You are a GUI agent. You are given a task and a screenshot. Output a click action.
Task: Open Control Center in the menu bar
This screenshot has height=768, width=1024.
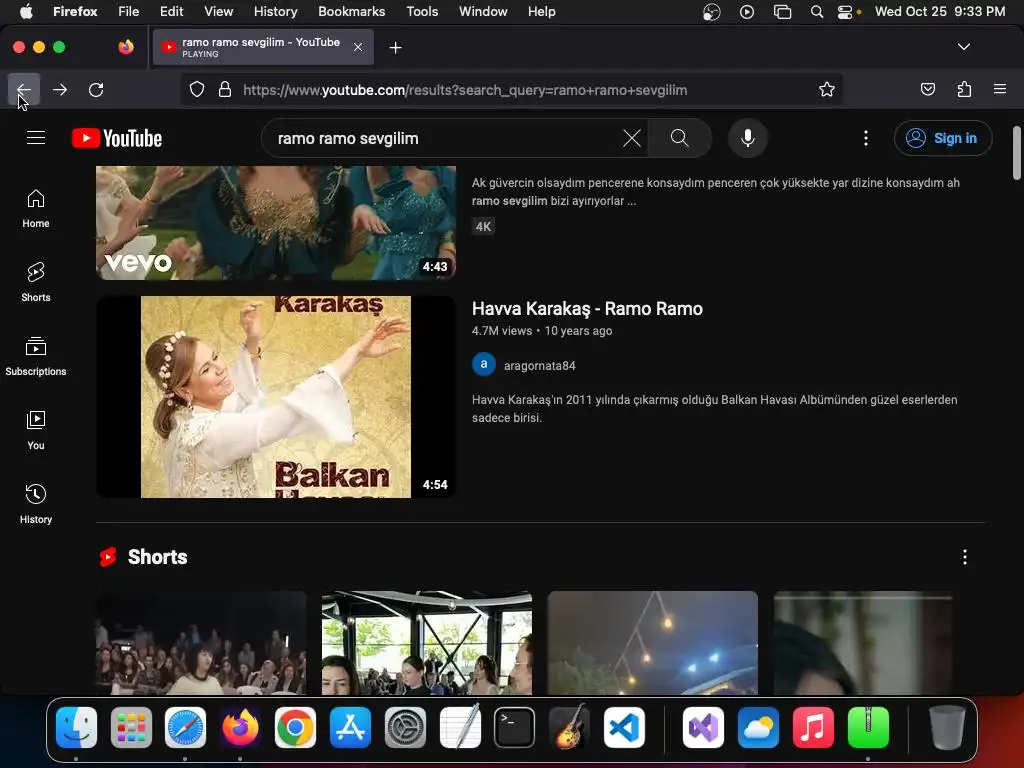[x=845, y=11]
